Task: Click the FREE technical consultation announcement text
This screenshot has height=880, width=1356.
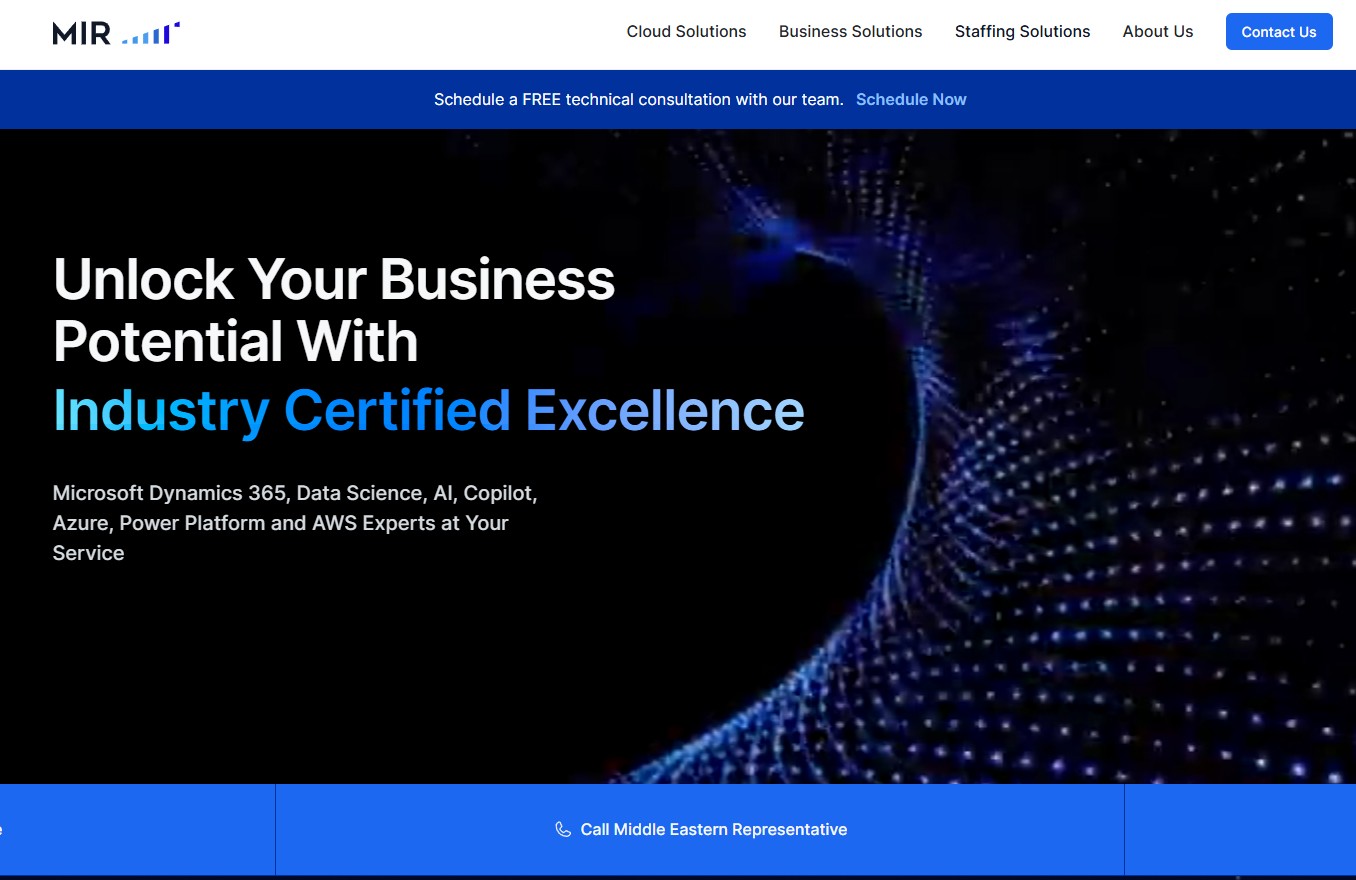Action: click(638, 99)
